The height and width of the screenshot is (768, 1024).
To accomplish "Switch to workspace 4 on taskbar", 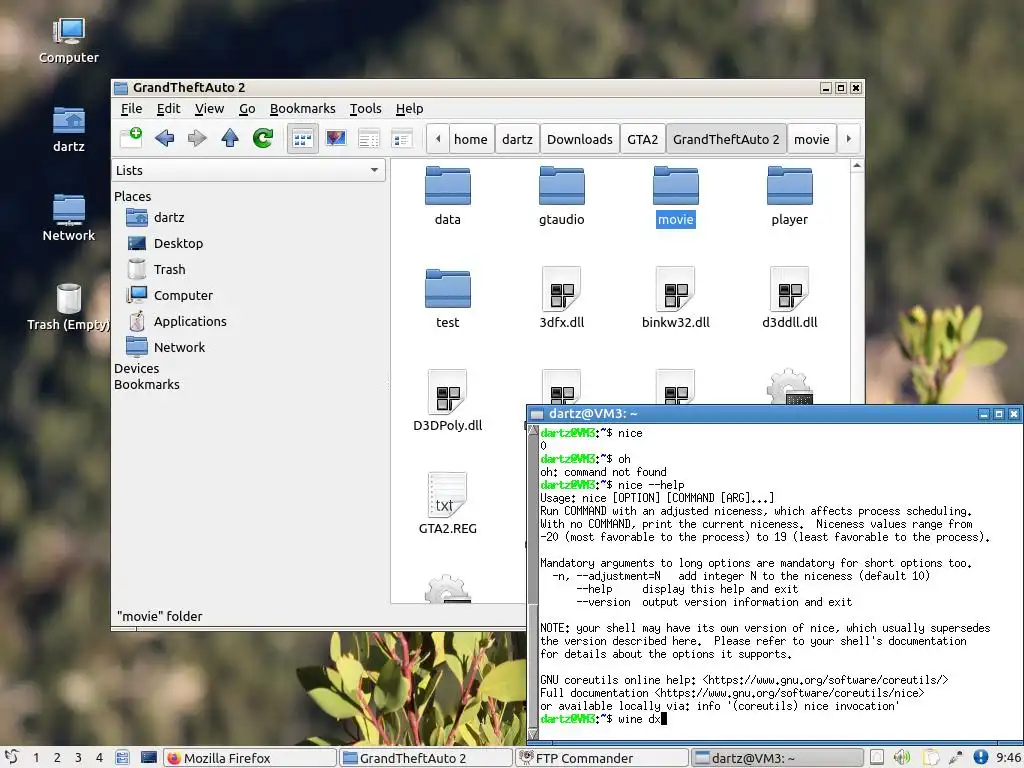I will (x=99, y=758).
